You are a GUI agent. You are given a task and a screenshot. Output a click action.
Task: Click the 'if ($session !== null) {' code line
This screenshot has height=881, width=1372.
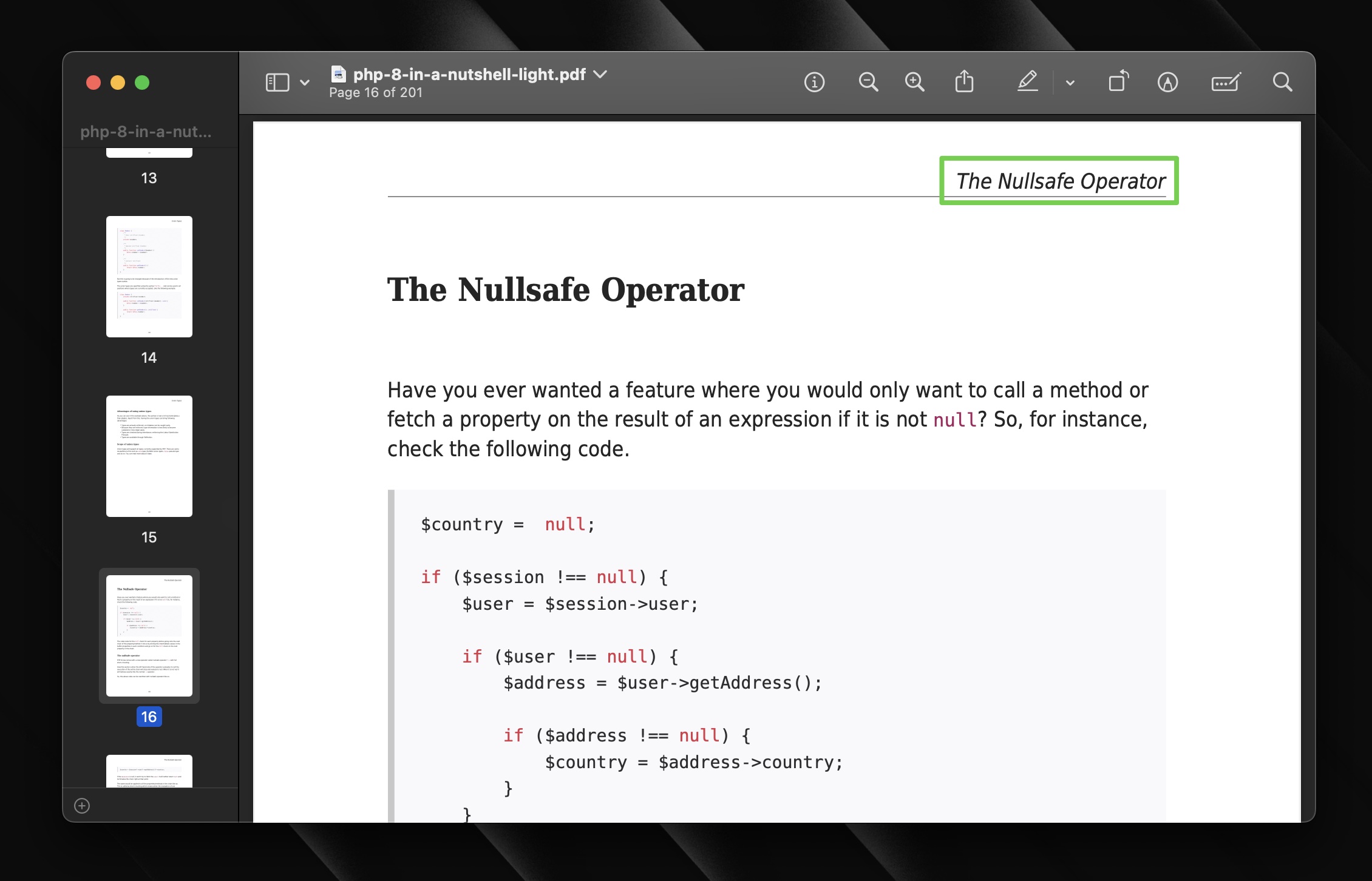tap(545, 577)
